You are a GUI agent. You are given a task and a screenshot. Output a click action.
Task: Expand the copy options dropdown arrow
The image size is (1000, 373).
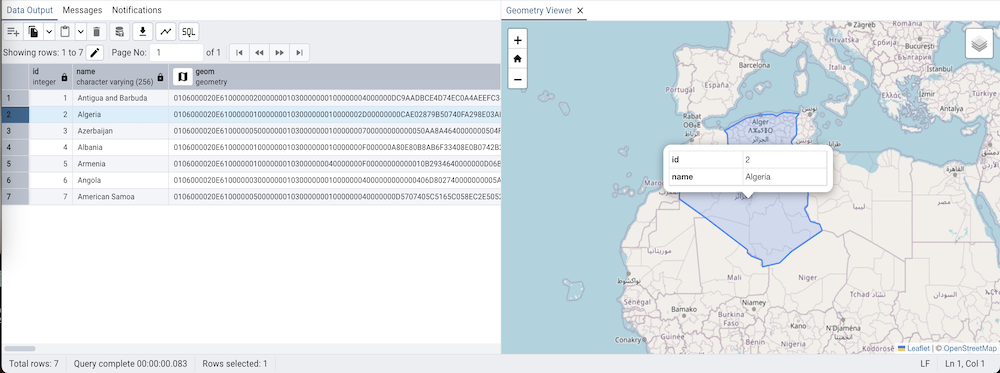tap(49, 31)
